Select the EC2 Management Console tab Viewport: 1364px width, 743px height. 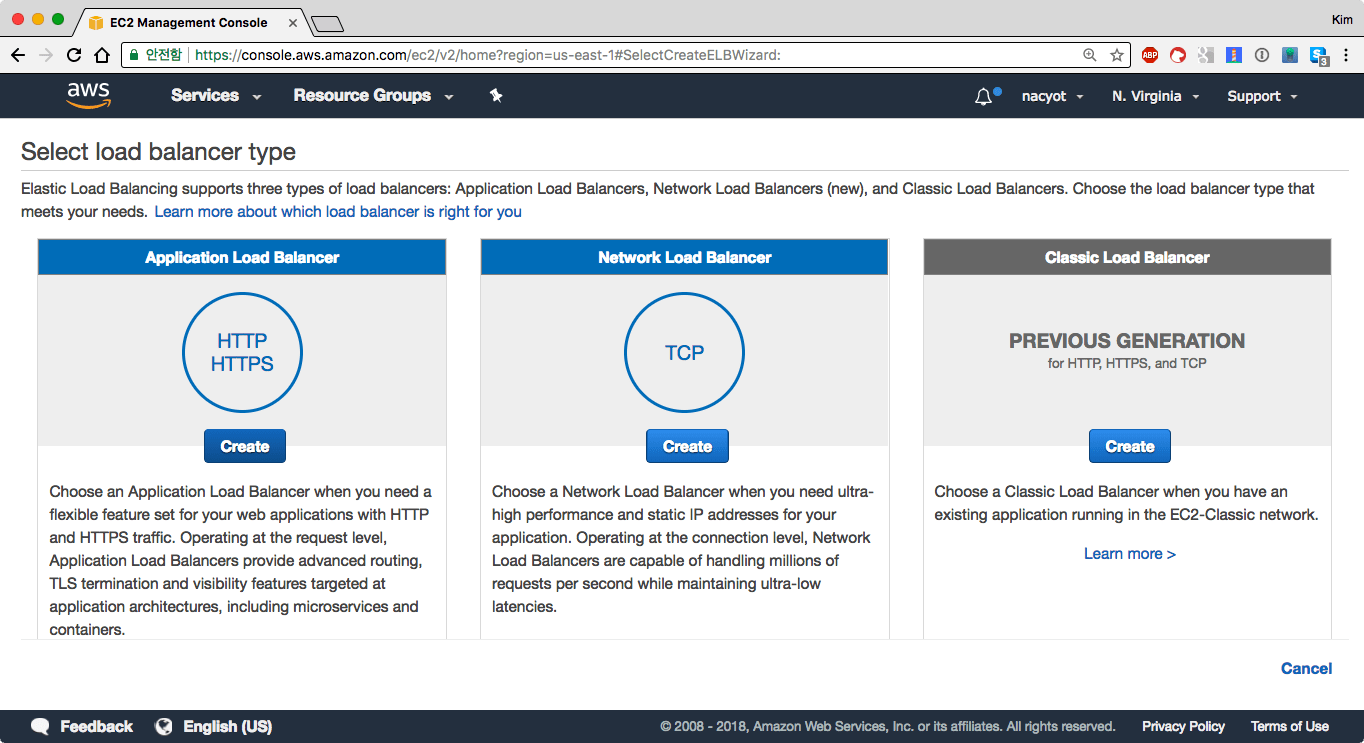(x=188, y=21)
